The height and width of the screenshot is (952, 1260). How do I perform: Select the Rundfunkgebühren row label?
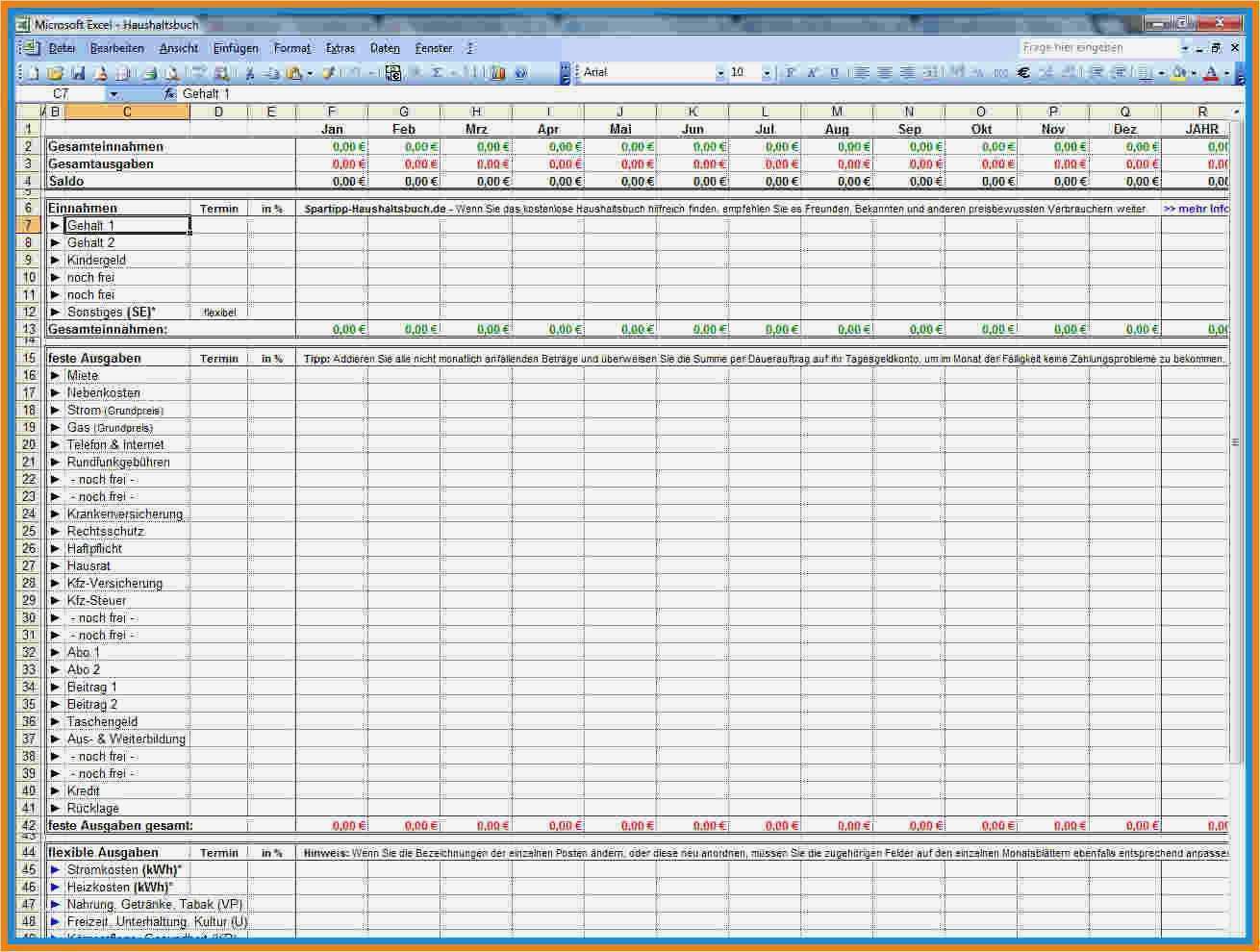118,462
